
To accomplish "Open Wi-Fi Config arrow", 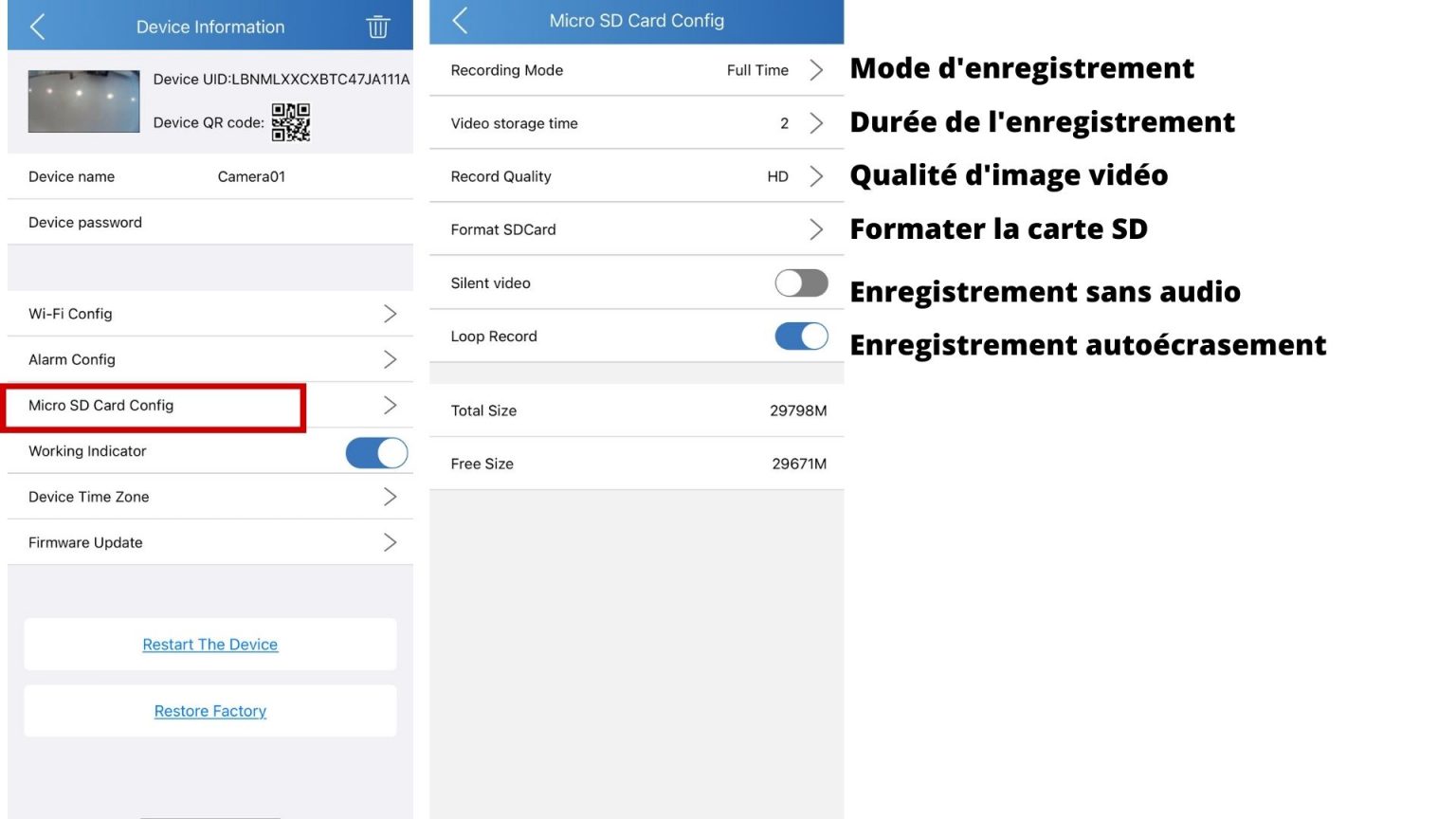I will point(390,314).
